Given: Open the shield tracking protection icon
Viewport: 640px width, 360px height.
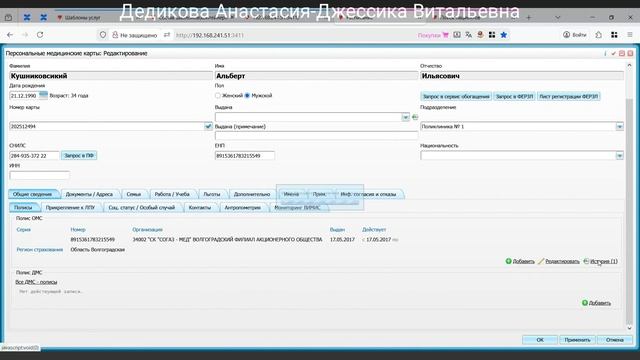Looking at the screenshot, I should click(x=103, y=35).
